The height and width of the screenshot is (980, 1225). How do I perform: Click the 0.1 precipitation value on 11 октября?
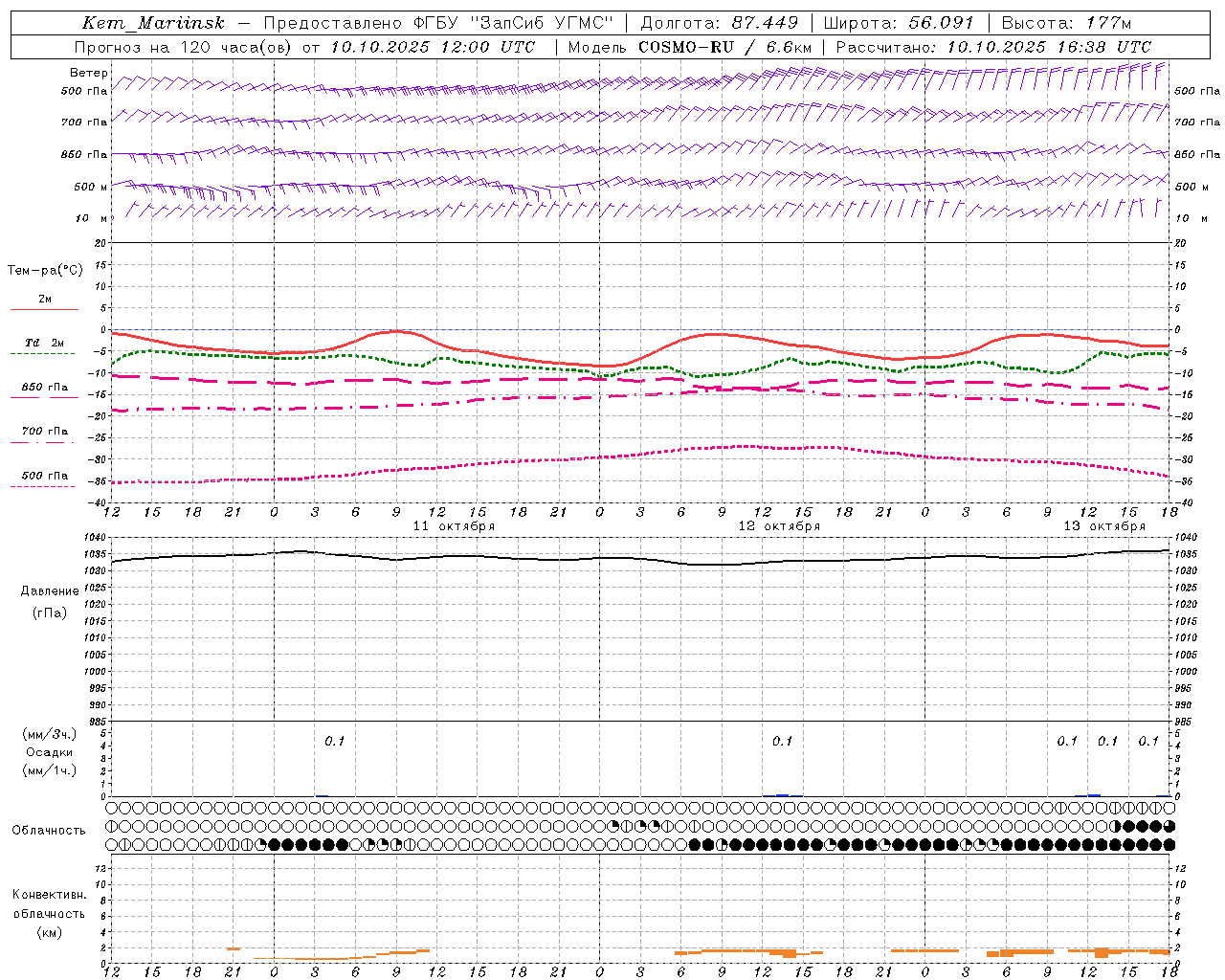point(334,742)
